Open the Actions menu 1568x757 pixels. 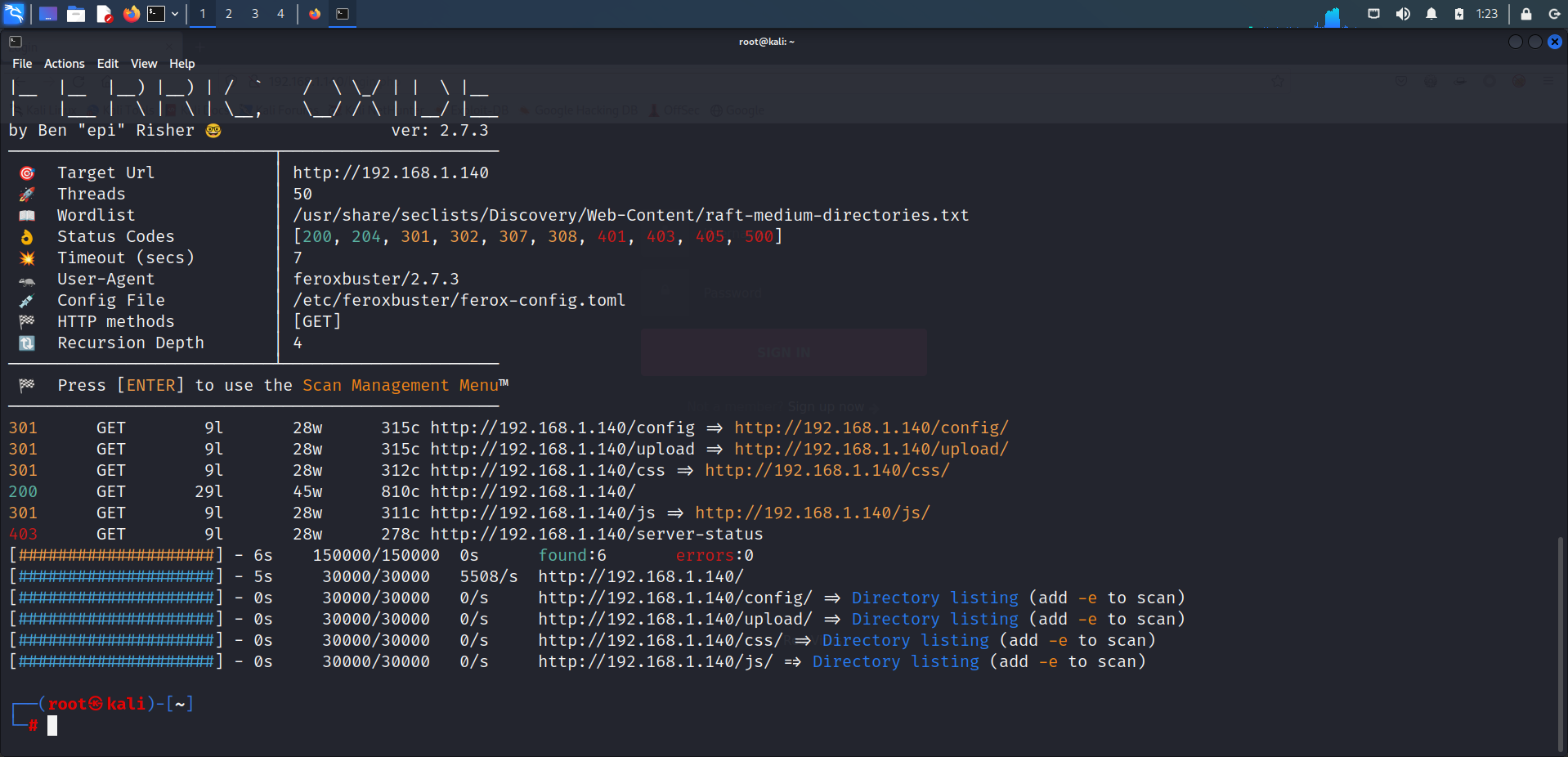65,64
